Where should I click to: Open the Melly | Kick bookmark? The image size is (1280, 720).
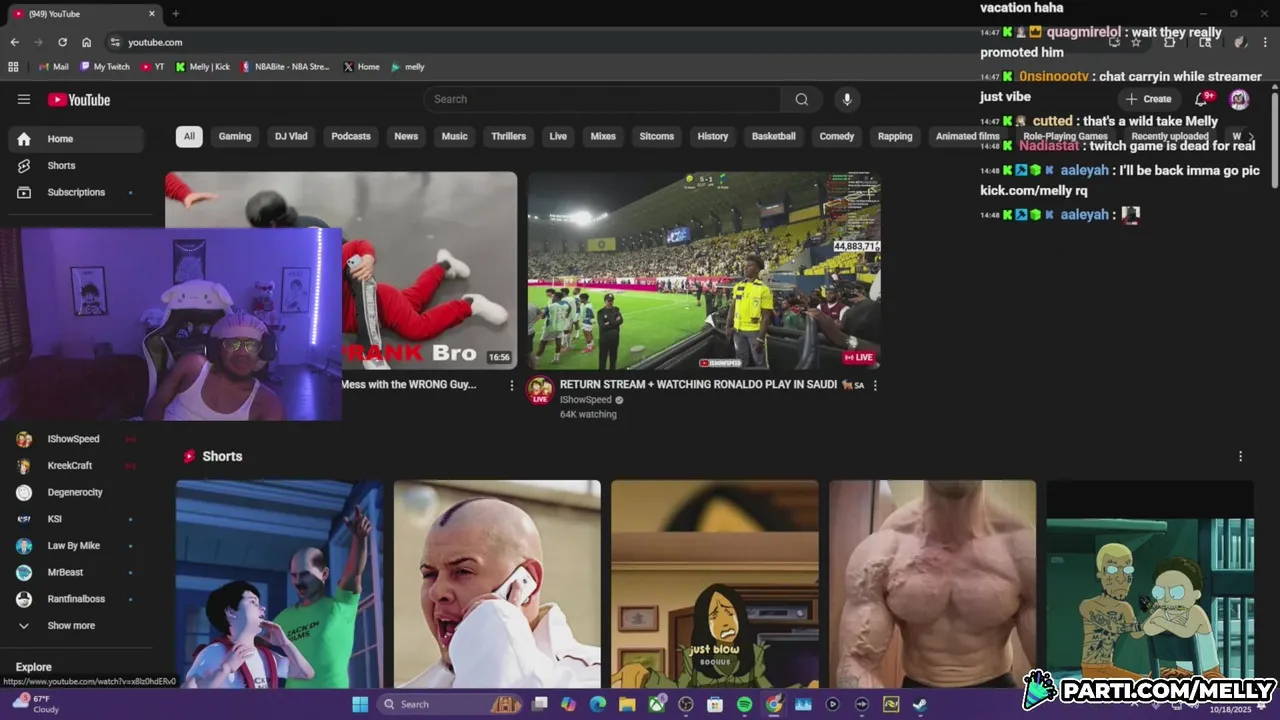(202, 67)
